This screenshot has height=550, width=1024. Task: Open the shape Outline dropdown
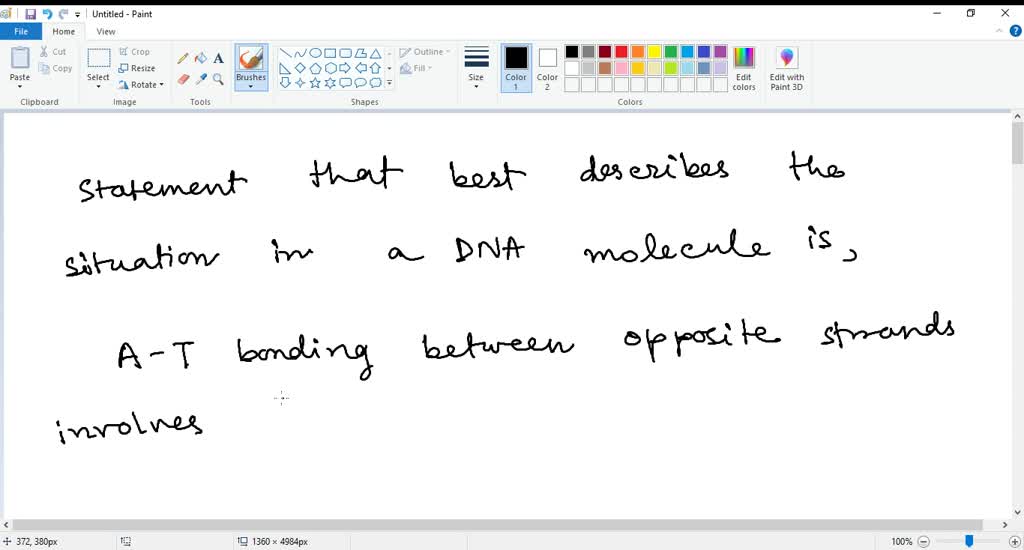pyautogui.click(x=424, y=52)
